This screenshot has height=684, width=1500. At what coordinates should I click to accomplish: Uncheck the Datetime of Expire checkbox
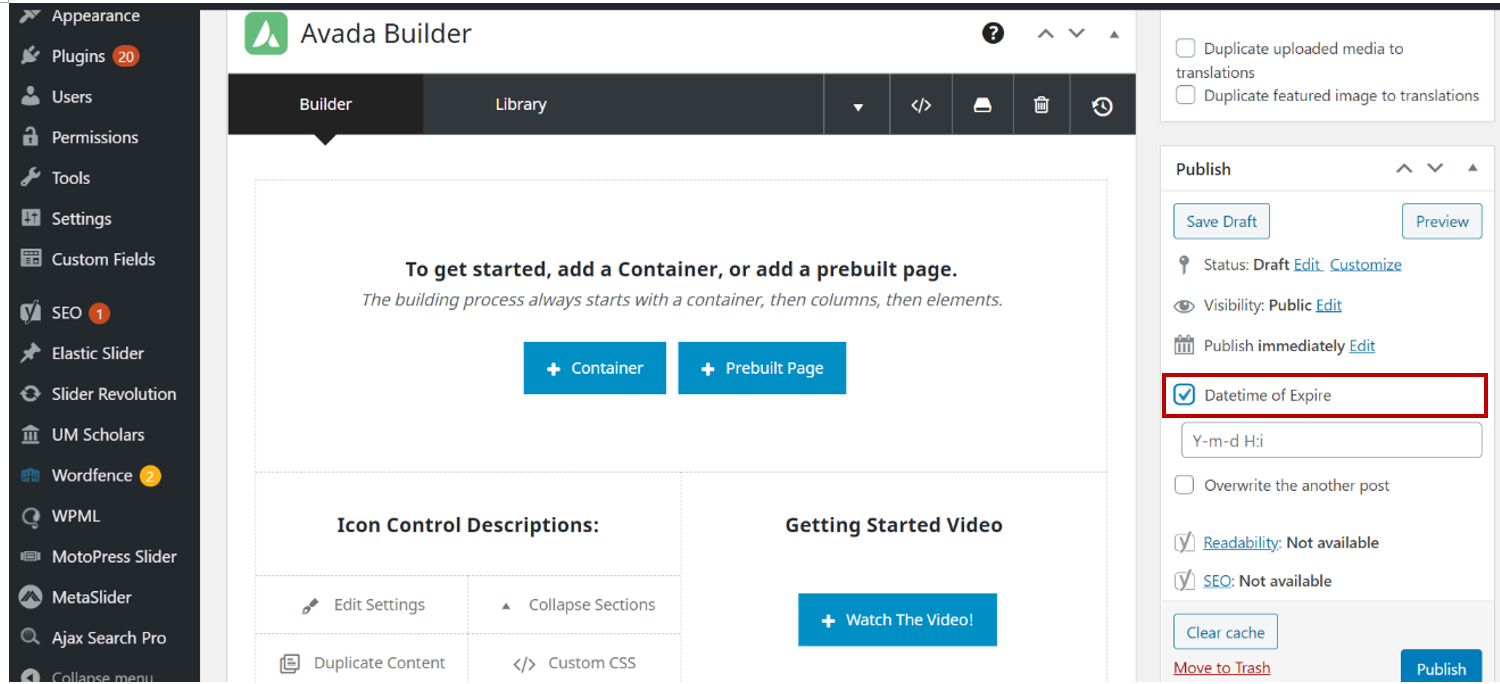point(1185,395)
